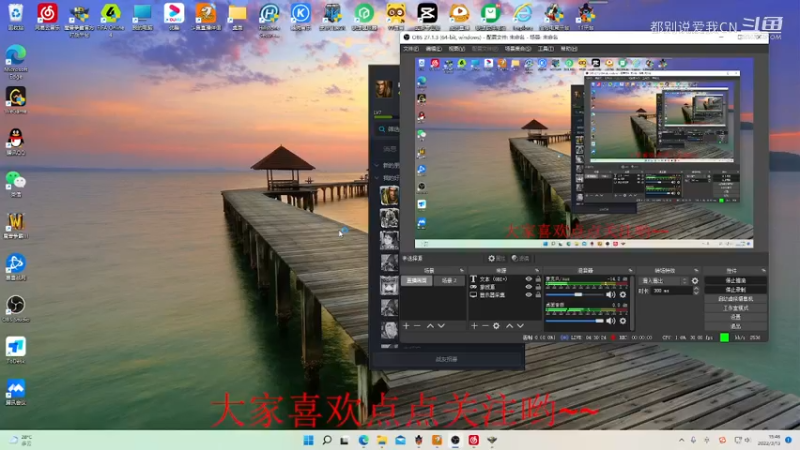Start the virtual camera
800x450 pixels.
[735, 299]
